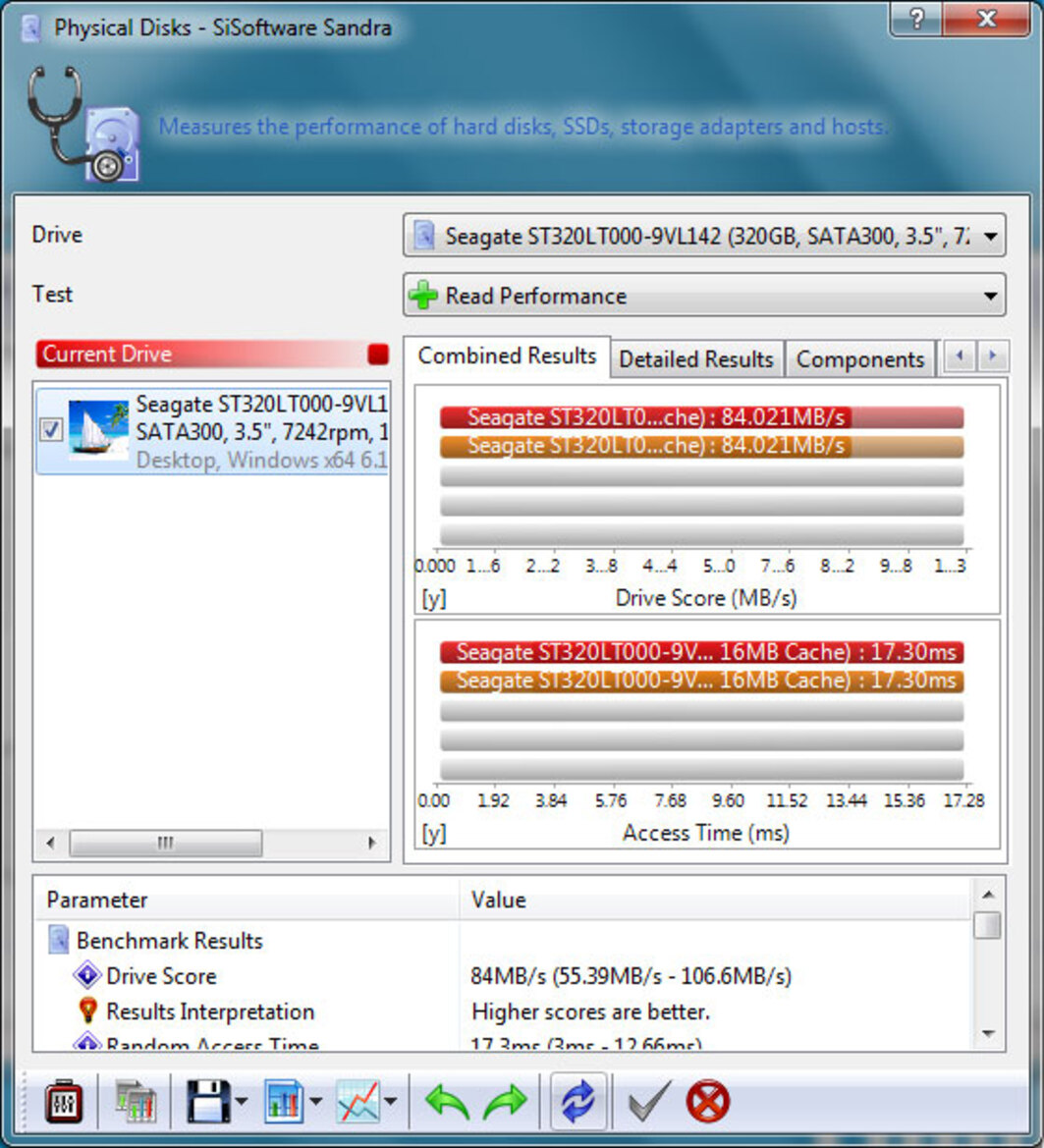Click the 'Access Time (ms)' axis label
This screenshot has width=1044, height=1148.
click(x=706, y=833)
